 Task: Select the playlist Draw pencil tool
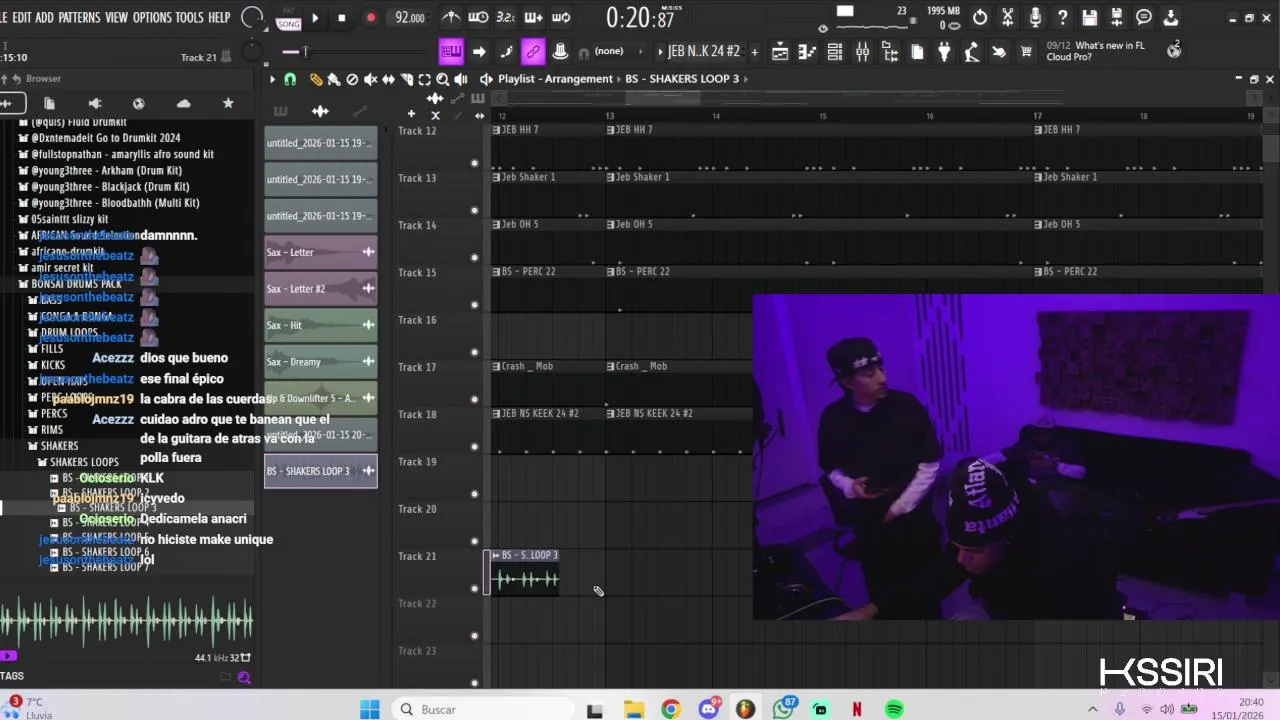316,79
